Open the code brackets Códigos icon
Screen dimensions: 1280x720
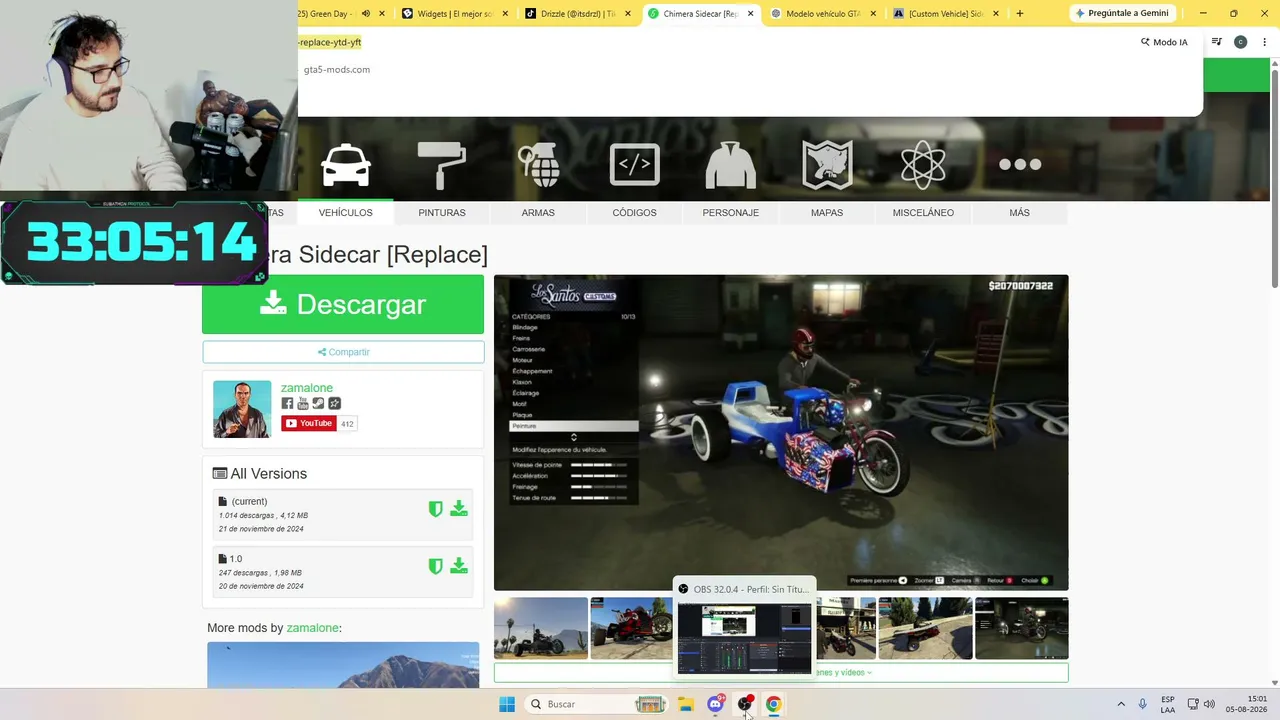point(634,165)
